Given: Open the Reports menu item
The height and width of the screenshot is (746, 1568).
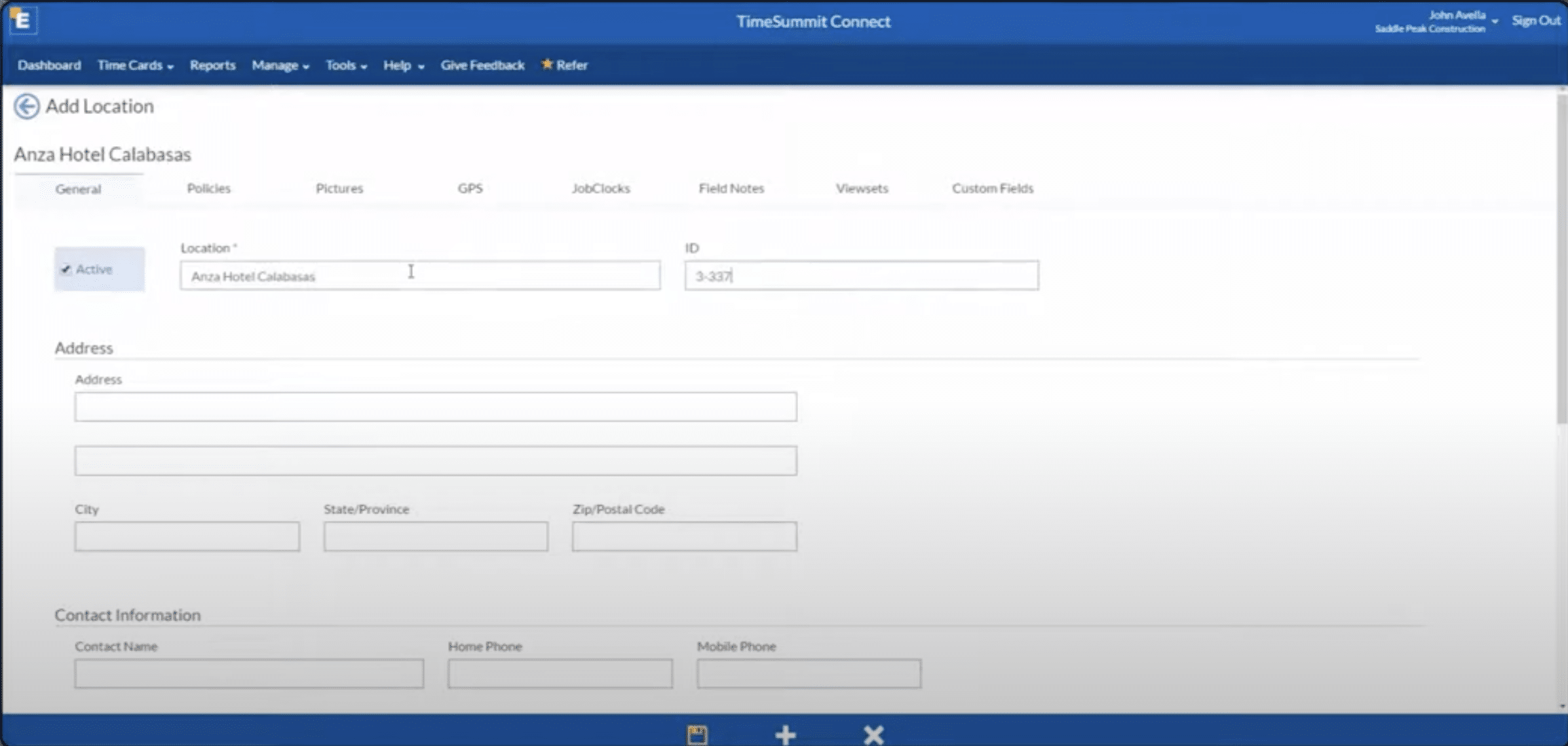Looking at the screenshot, I should pyautogui.click(x=212, y=65).
